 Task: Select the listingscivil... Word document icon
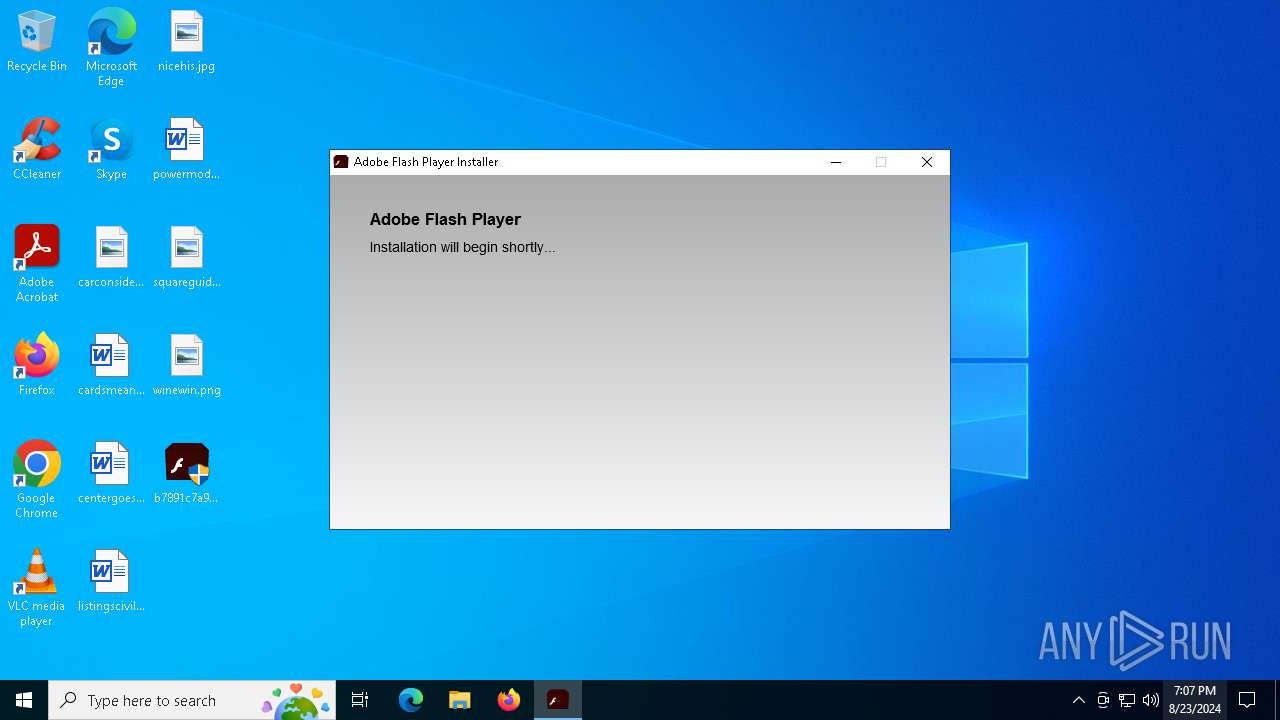click(111, 582)
